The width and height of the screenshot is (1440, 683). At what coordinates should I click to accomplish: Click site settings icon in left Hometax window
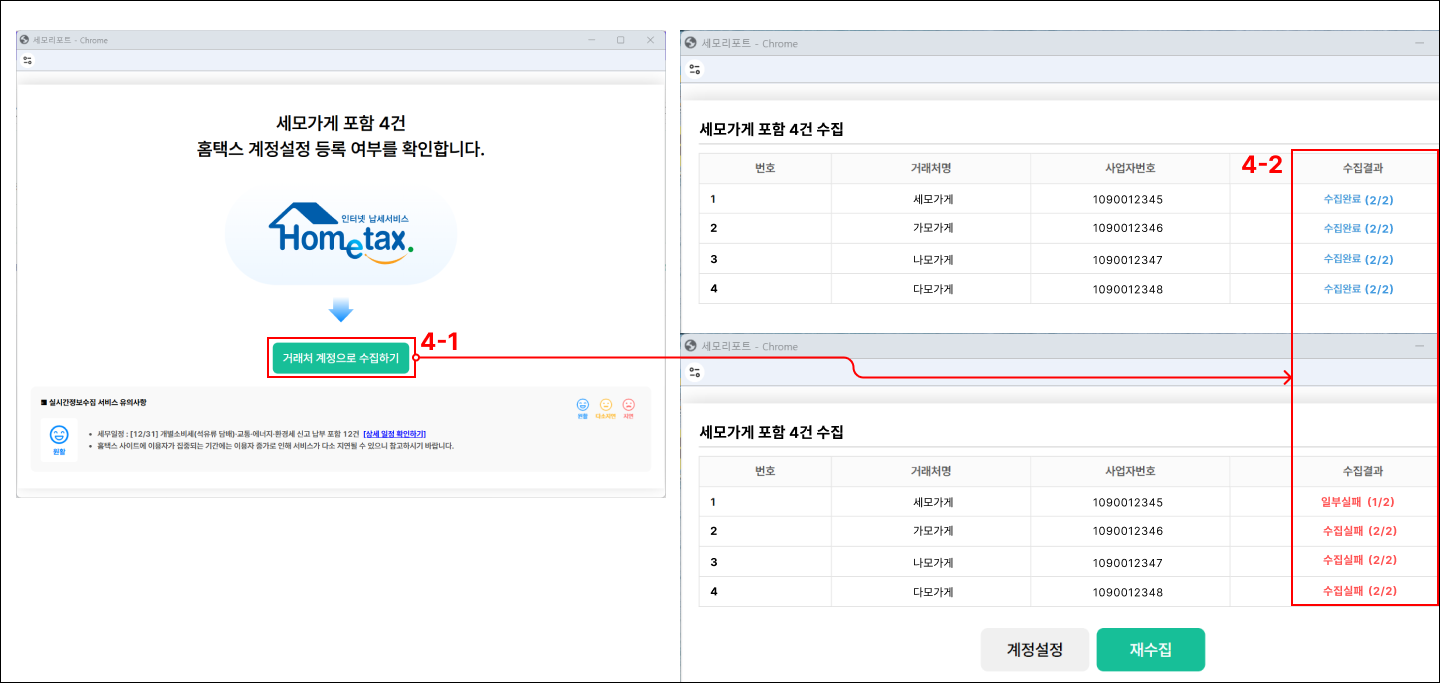(x=27, y=60)
